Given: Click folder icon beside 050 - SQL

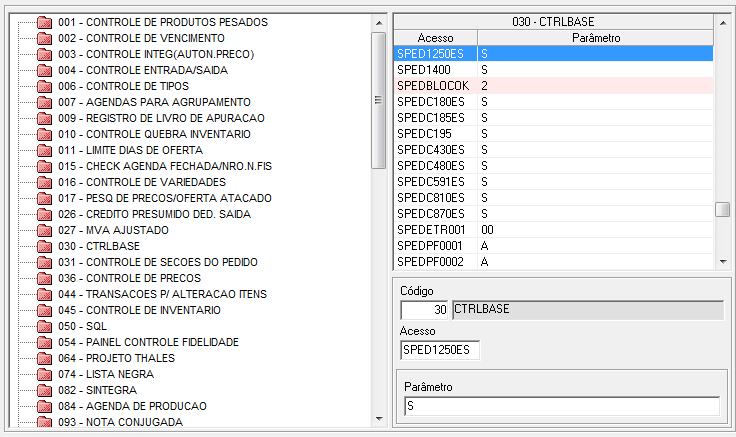Looking at the screenshot, I should [x=43, y=326].
